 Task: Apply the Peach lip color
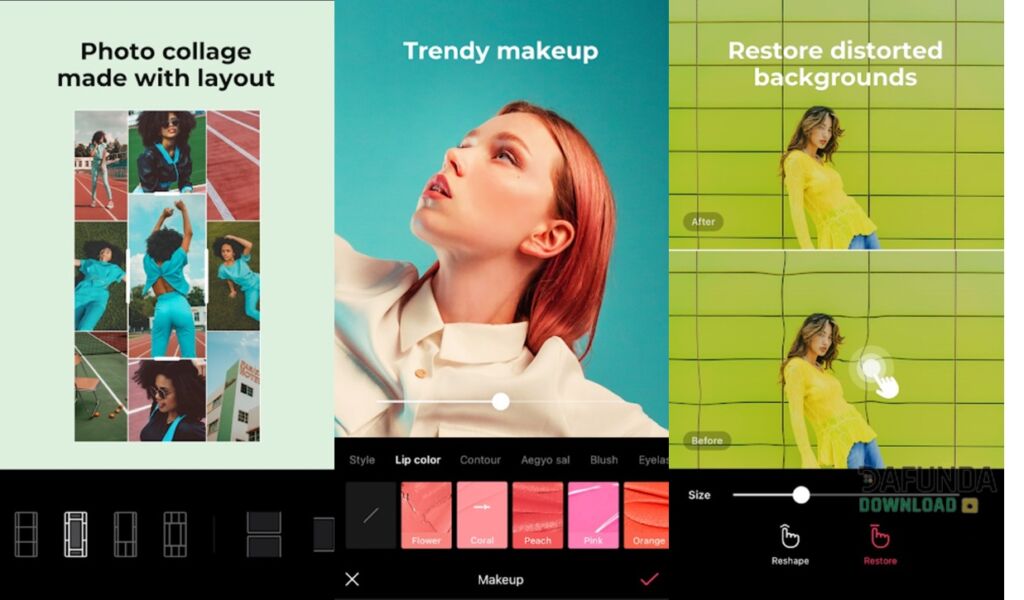pyautogui.click(x=537, y=515)
